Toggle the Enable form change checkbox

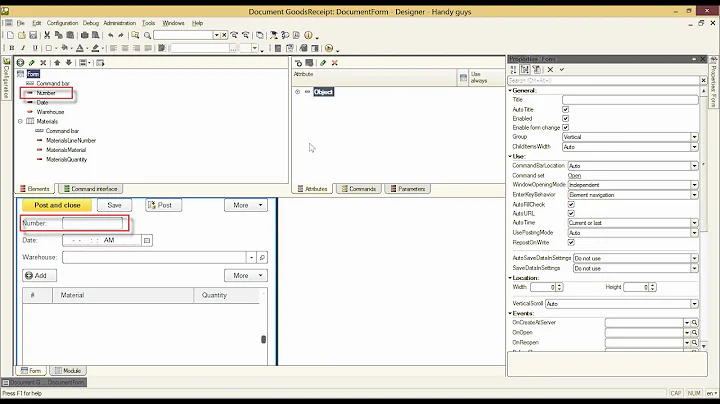(566, 127)
